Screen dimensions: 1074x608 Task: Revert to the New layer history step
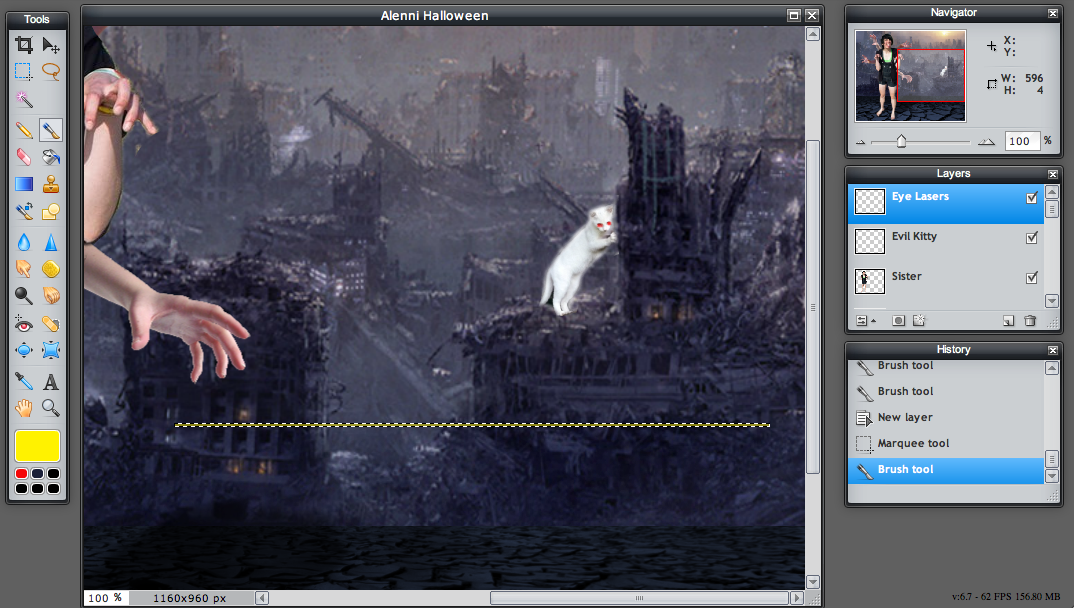(x=946, y=417)
